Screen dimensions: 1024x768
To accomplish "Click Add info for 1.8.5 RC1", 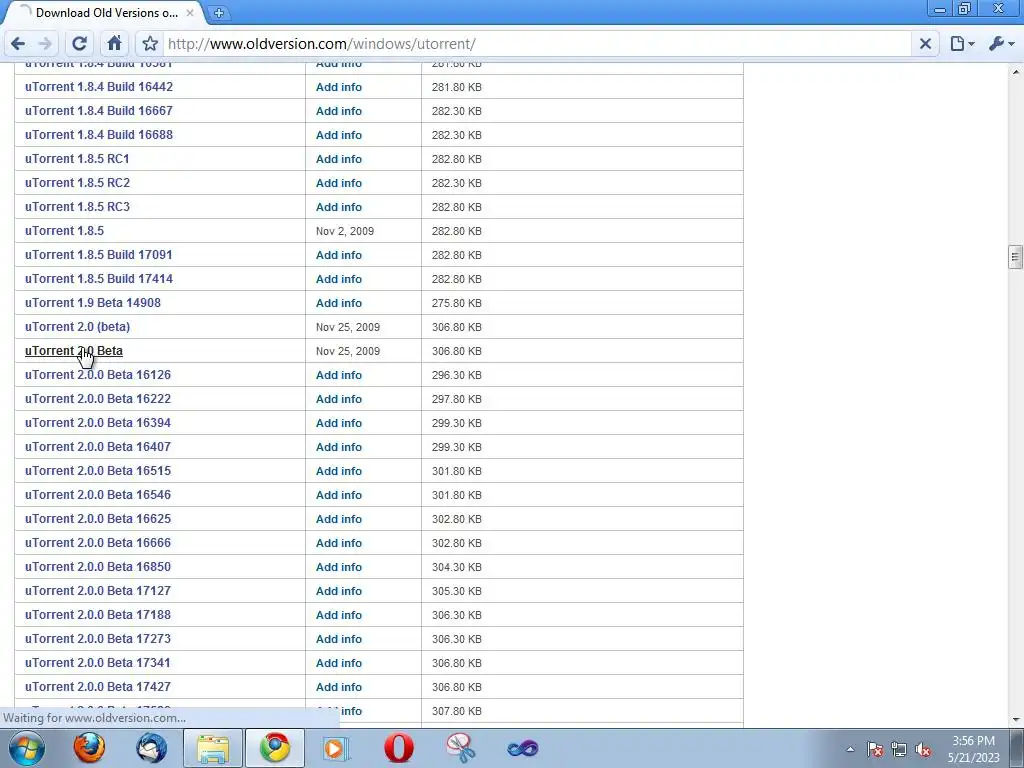I will (x=339, y=159).
